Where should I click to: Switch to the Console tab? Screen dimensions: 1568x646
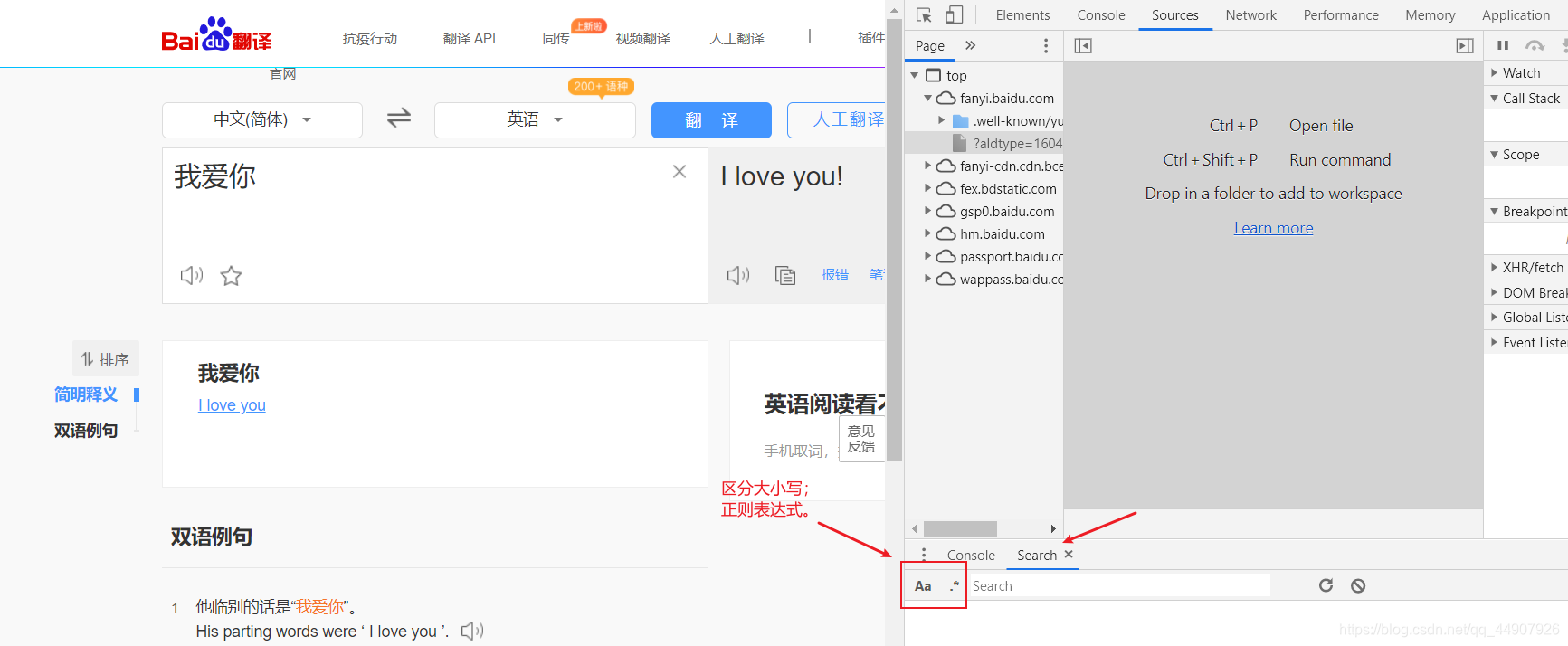pyautogui.click(x=1101, y=14)
